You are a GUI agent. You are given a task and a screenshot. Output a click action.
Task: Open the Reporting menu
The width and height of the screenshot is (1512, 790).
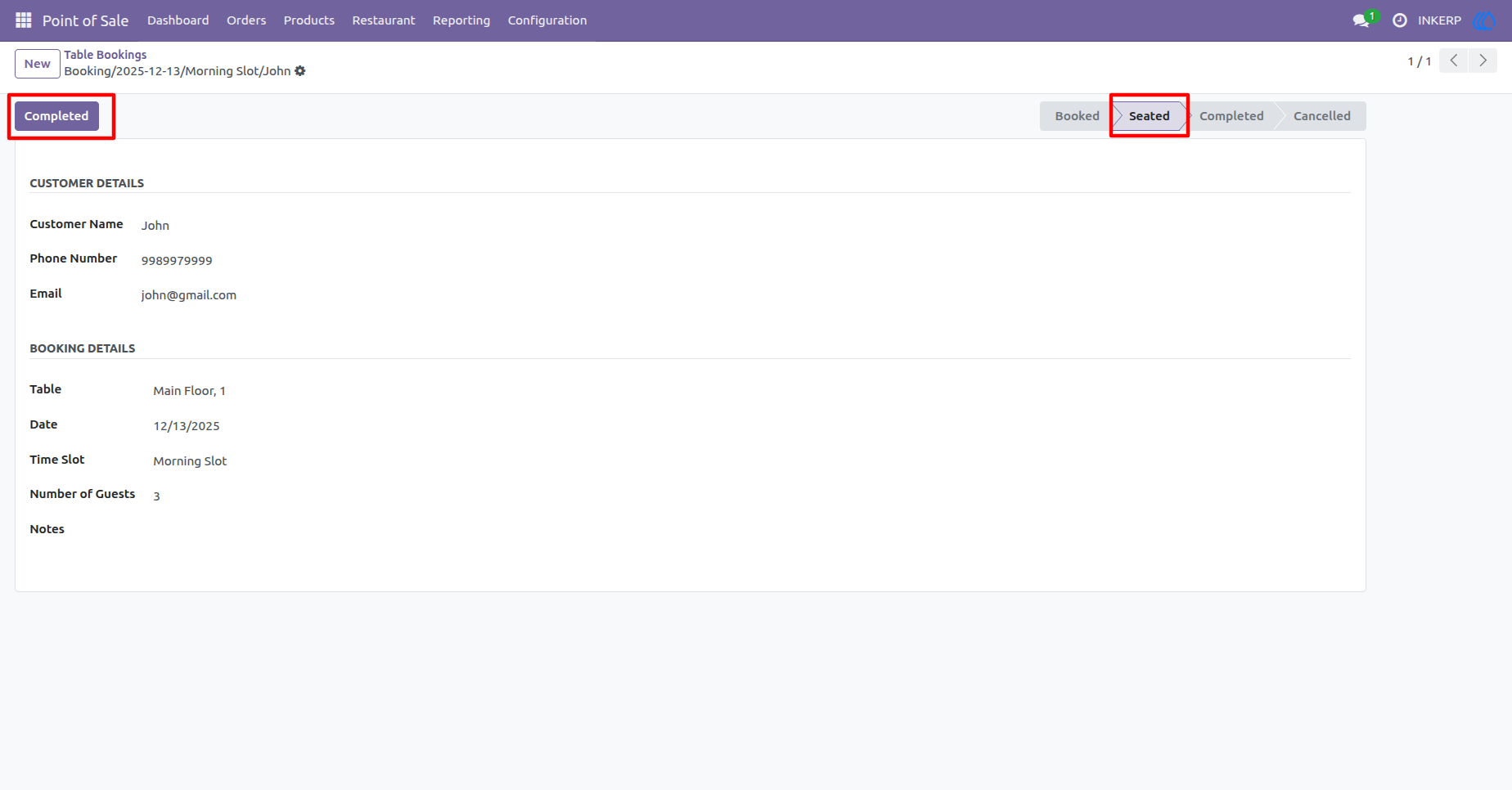pos(461,20)
